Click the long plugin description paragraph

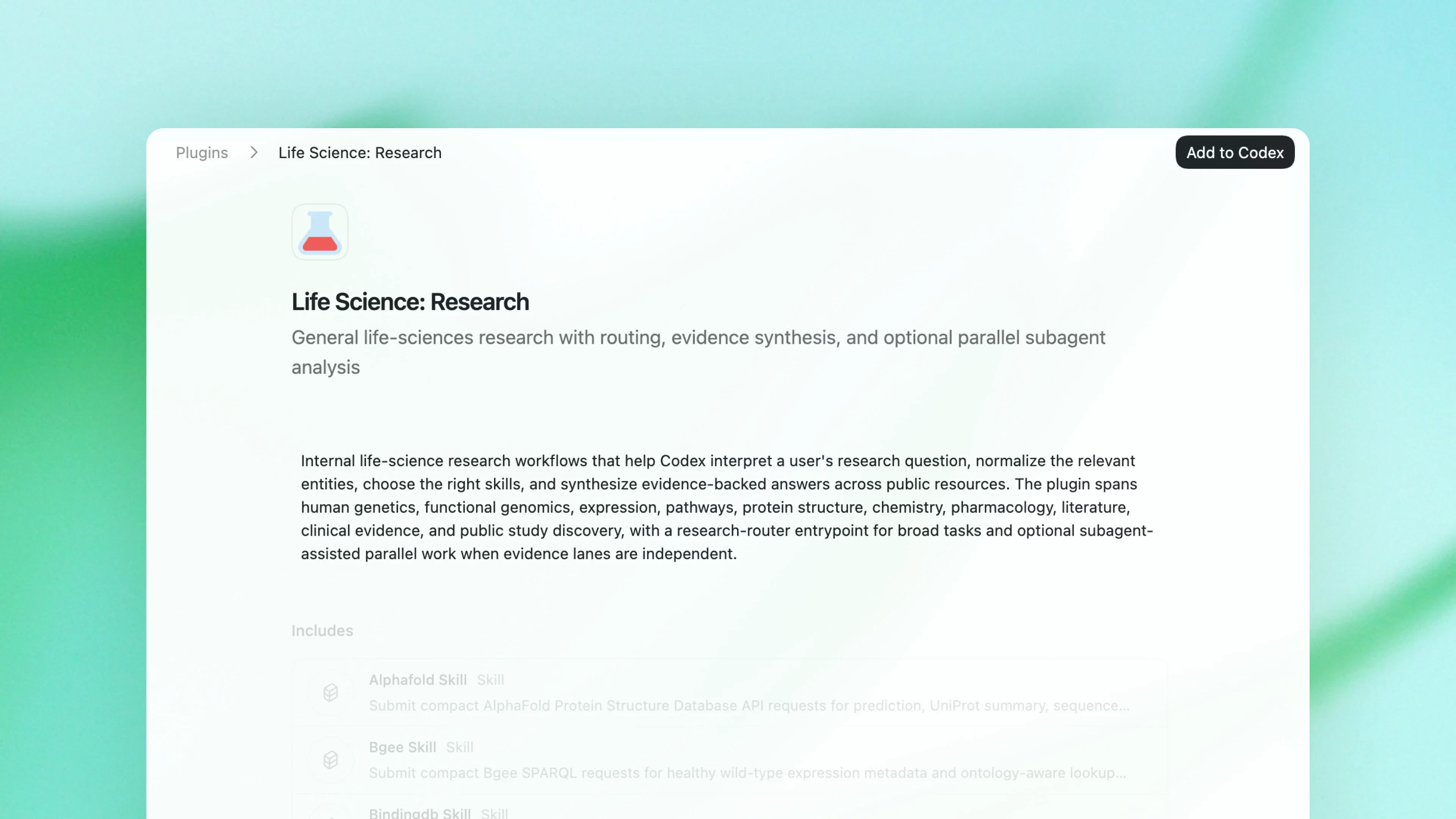coord(723,507)
